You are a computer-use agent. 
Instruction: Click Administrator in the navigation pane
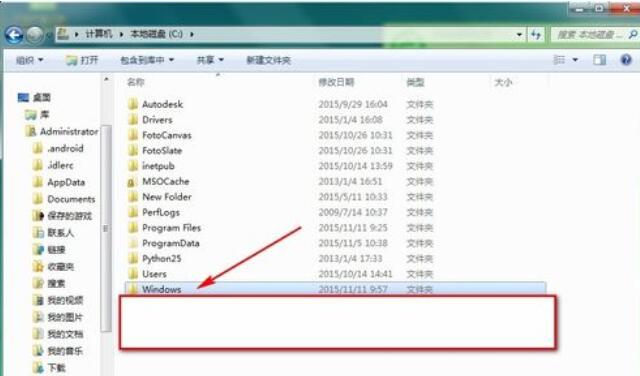pyautogui.click(x=62, y=131)
